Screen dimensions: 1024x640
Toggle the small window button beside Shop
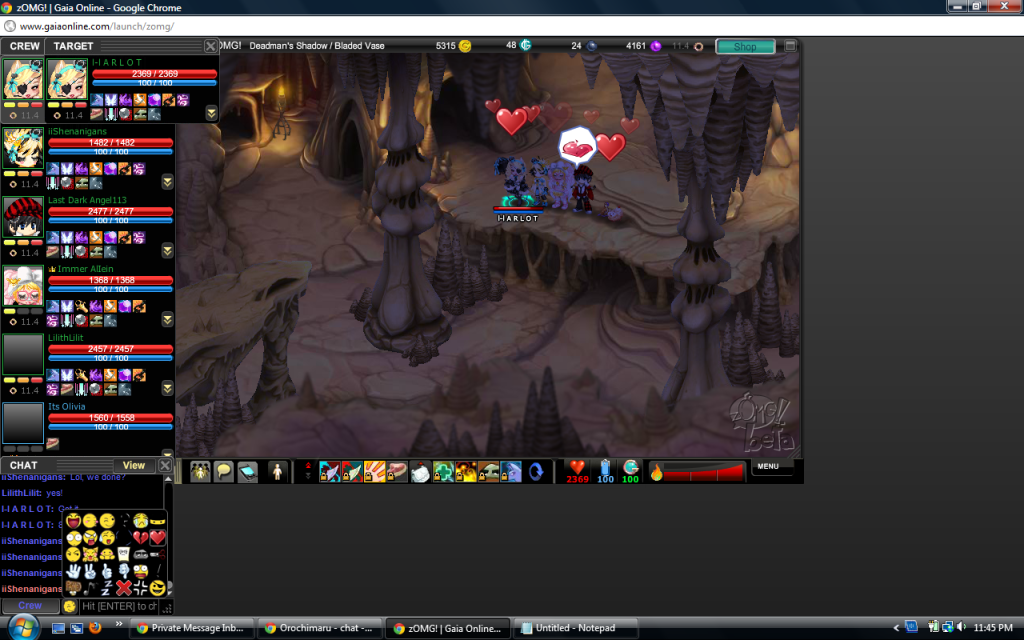790,46
